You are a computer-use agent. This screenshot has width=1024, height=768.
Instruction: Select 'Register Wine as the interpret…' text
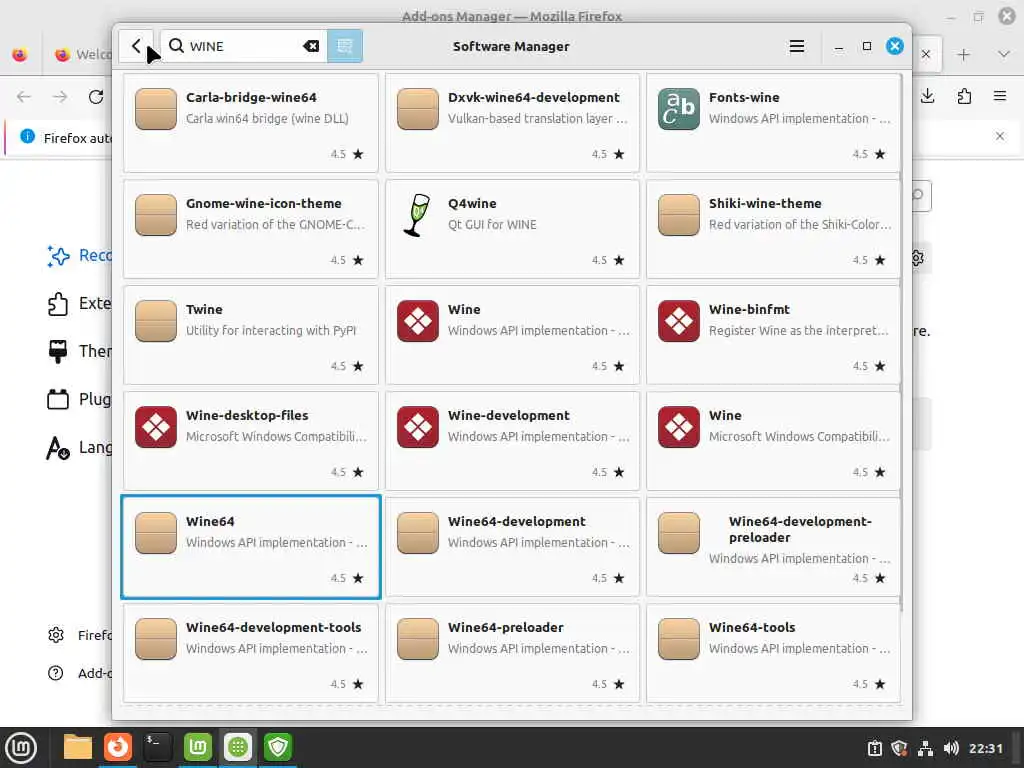click(x=799, y=330)
